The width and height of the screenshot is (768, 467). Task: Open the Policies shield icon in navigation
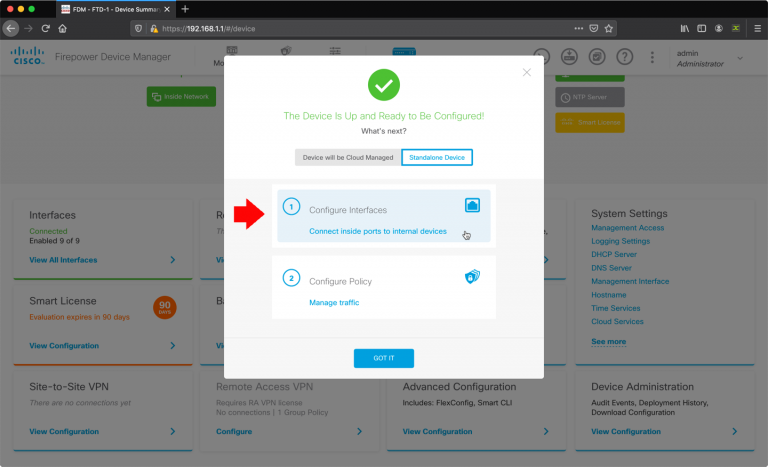coord(286,50)
